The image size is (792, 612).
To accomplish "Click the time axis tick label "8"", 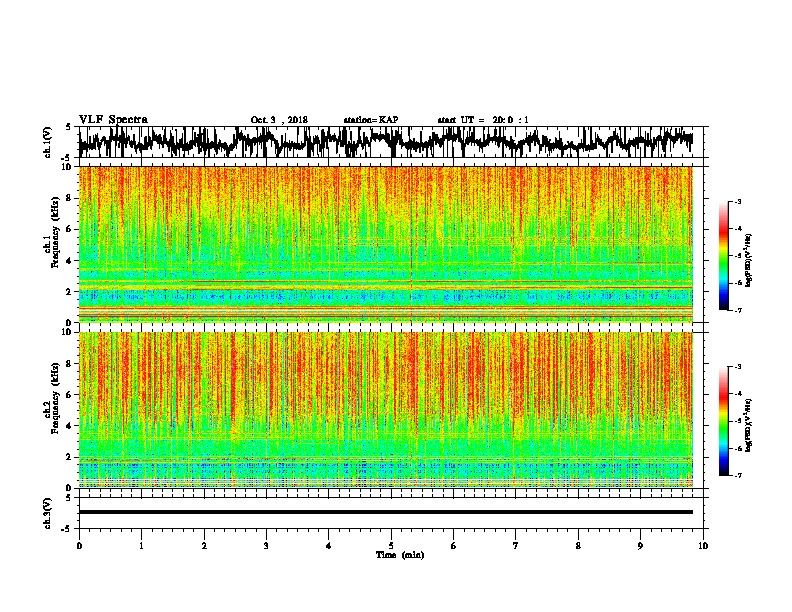I will tap(578, 546).
